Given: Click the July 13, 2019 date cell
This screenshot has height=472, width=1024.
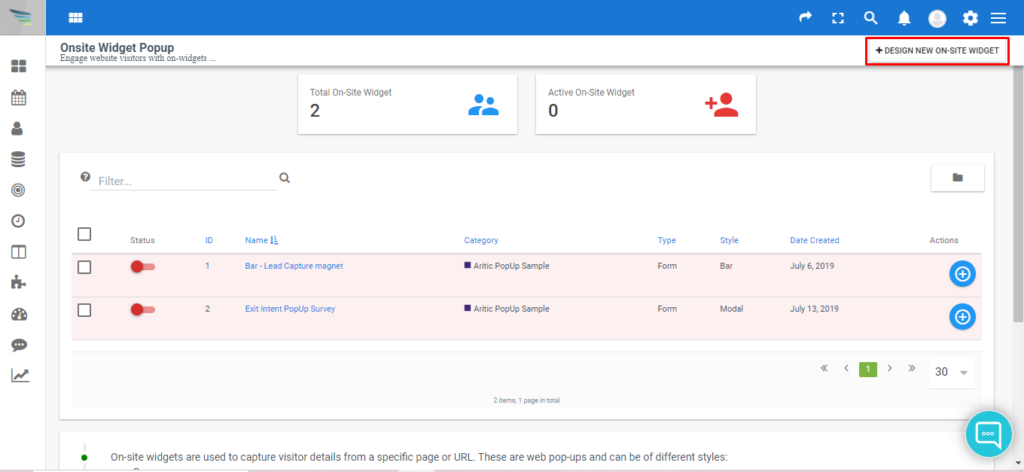Looking at the screenshot, I should [814, 309].
